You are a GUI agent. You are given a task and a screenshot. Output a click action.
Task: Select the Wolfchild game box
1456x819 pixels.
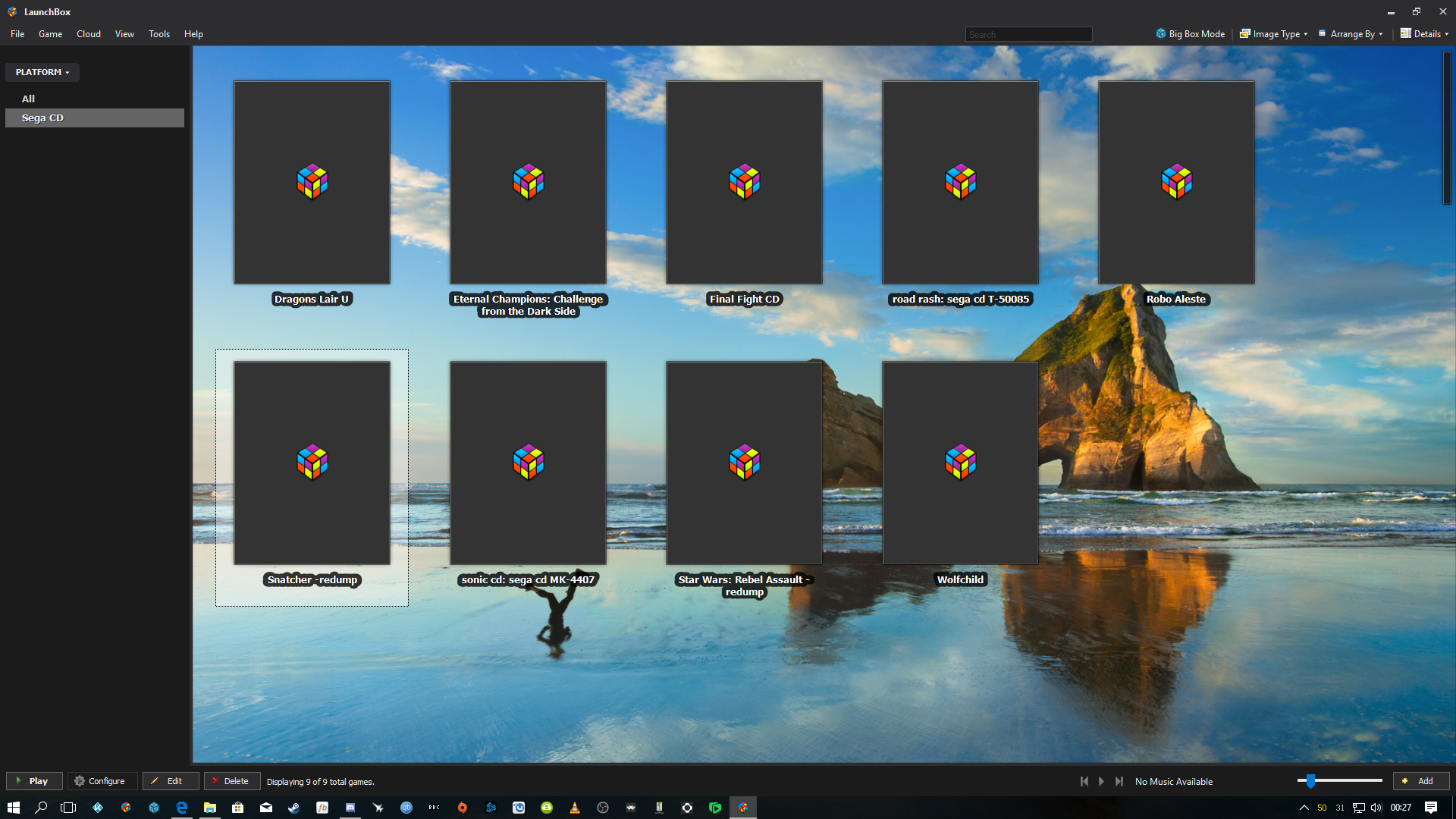(960, 463)
